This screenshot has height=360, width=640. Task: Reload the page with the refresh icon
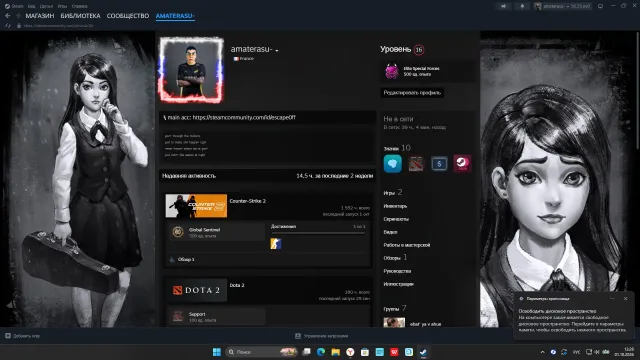click(x=8, y=25)
